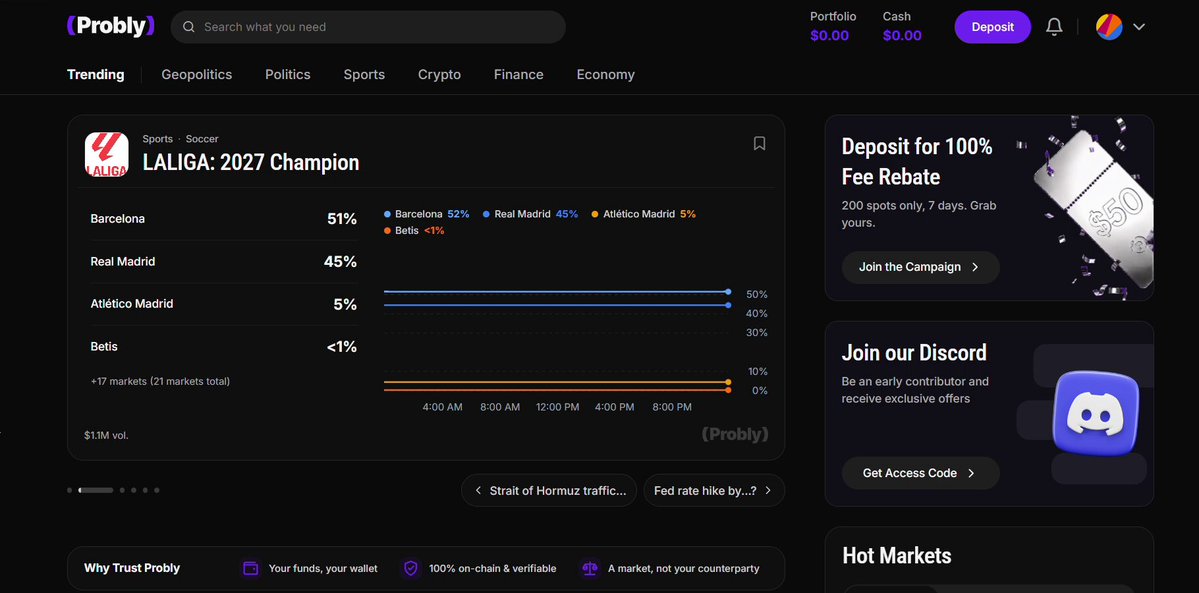Click the Discord logo graphic
Screen dimensions: 1199x593
coord(1096,413)
